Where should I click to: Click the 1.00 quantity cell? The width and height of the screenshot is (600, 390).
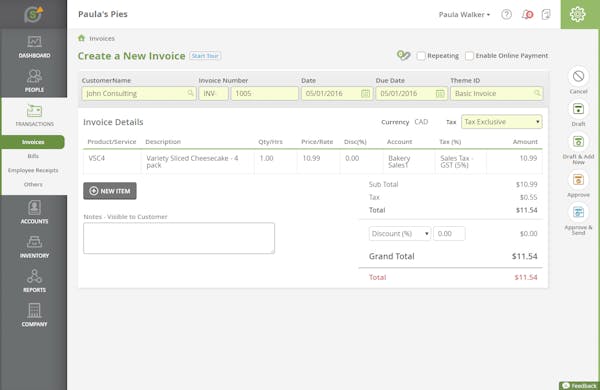coord(275,162)
